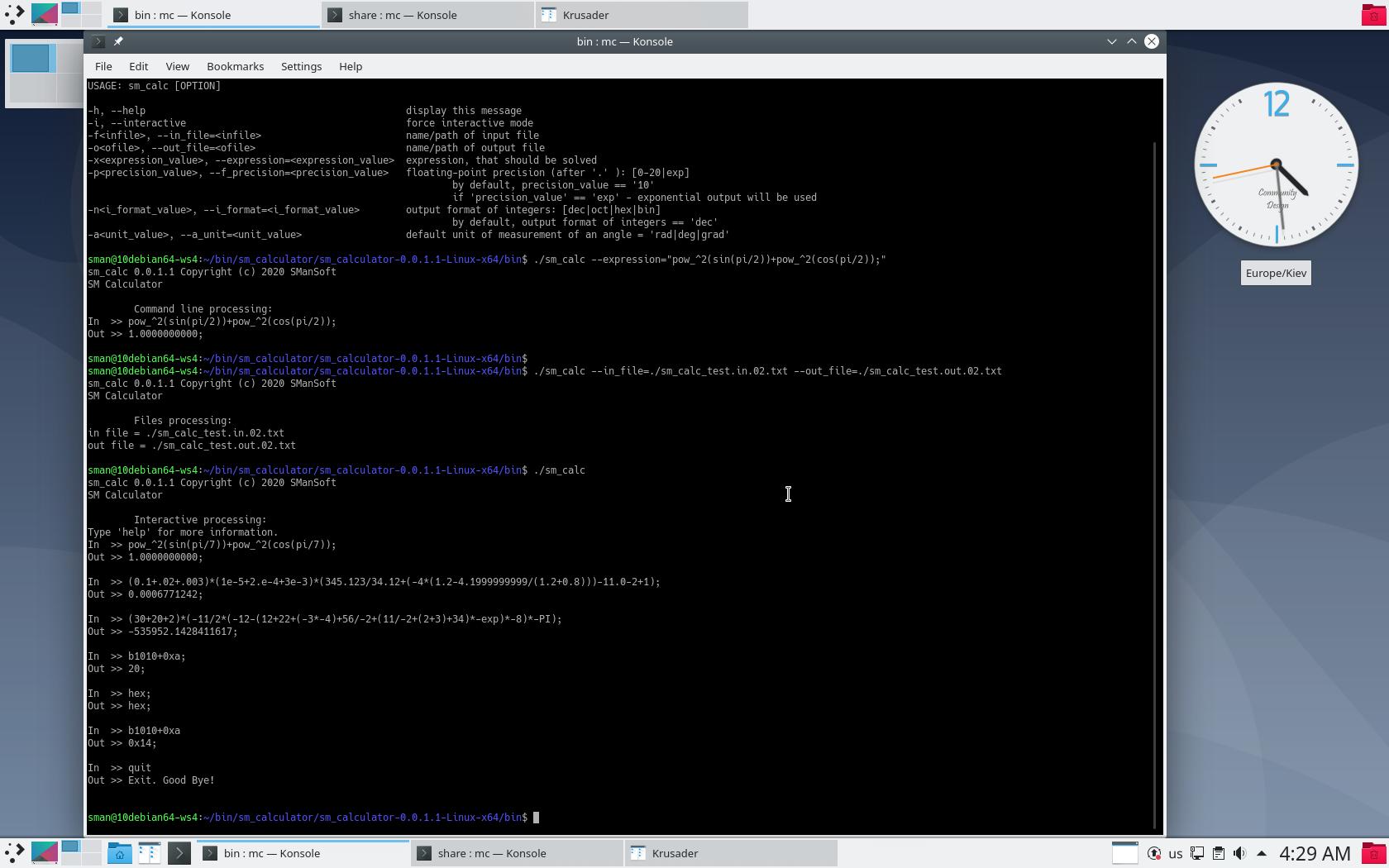Open the Konsole window menu icon in the title bar
1389x868 pixels.
(x=98, y=41)
